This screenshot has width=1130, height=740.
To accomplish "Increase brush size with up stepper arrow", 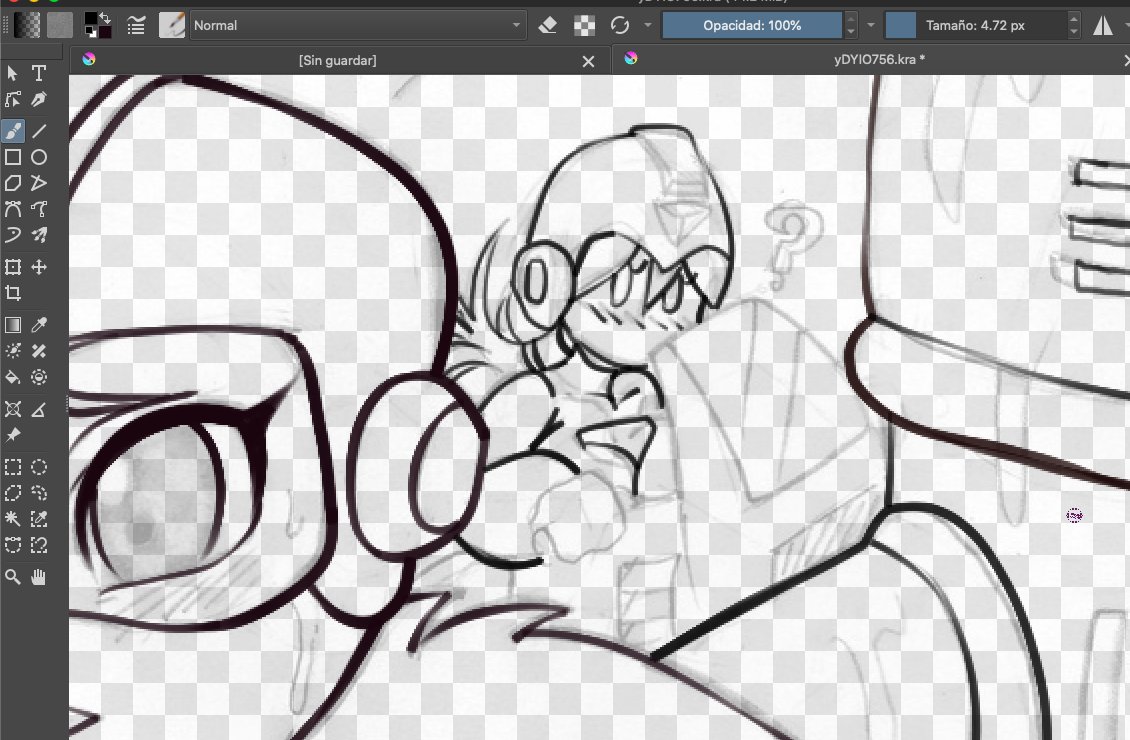I will pos(1074,19).
